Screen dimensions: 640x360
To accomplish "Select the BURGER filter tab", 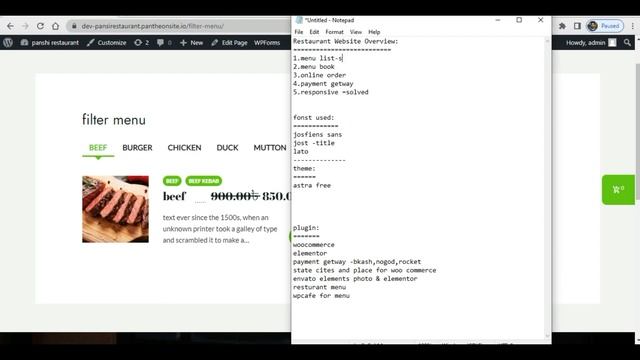I will click(x=137, y=148).
